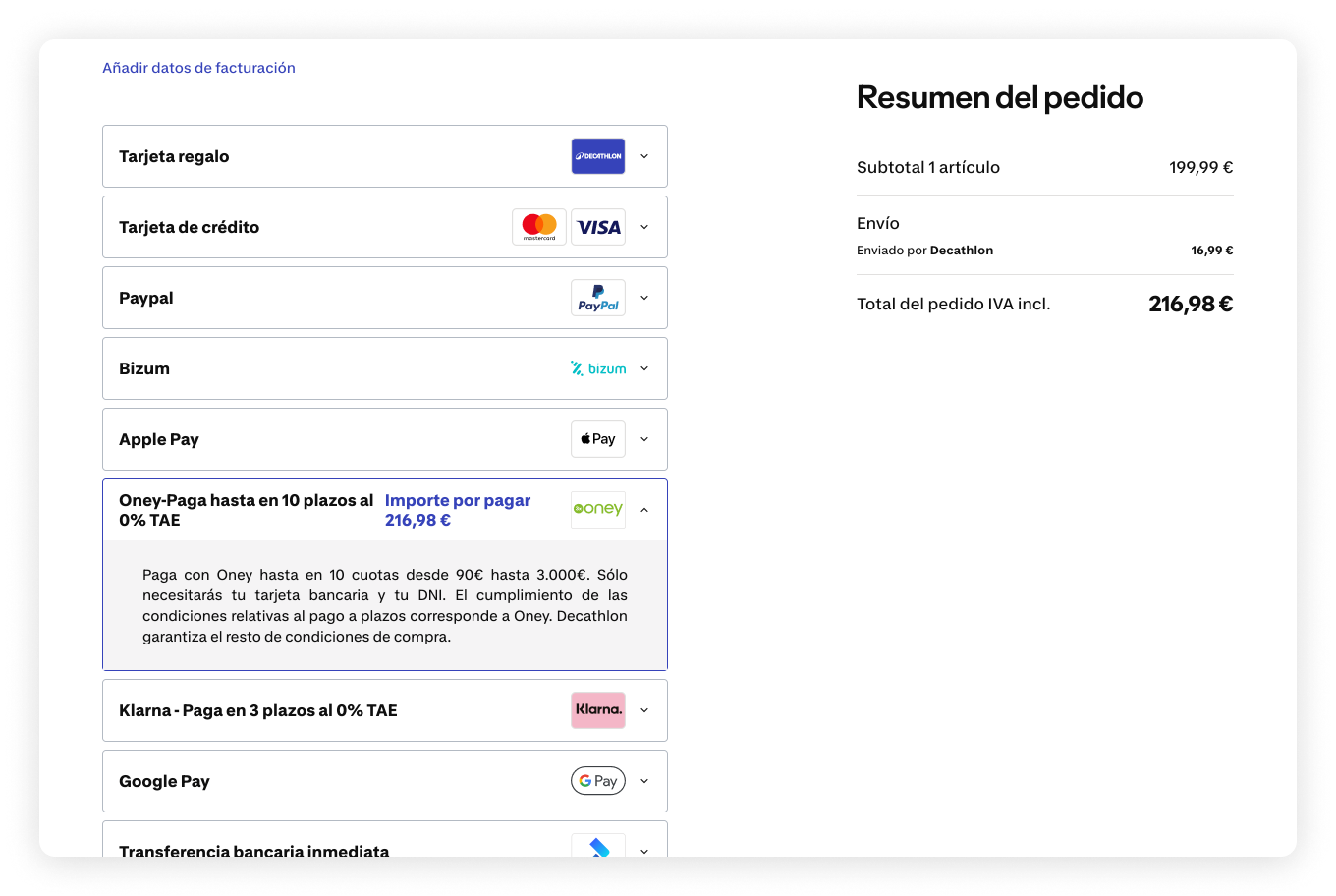Screen dimensions: 1336x896
Task: Select Paypal payment method label
Action: pyautogui.click(x=146, y=298)
